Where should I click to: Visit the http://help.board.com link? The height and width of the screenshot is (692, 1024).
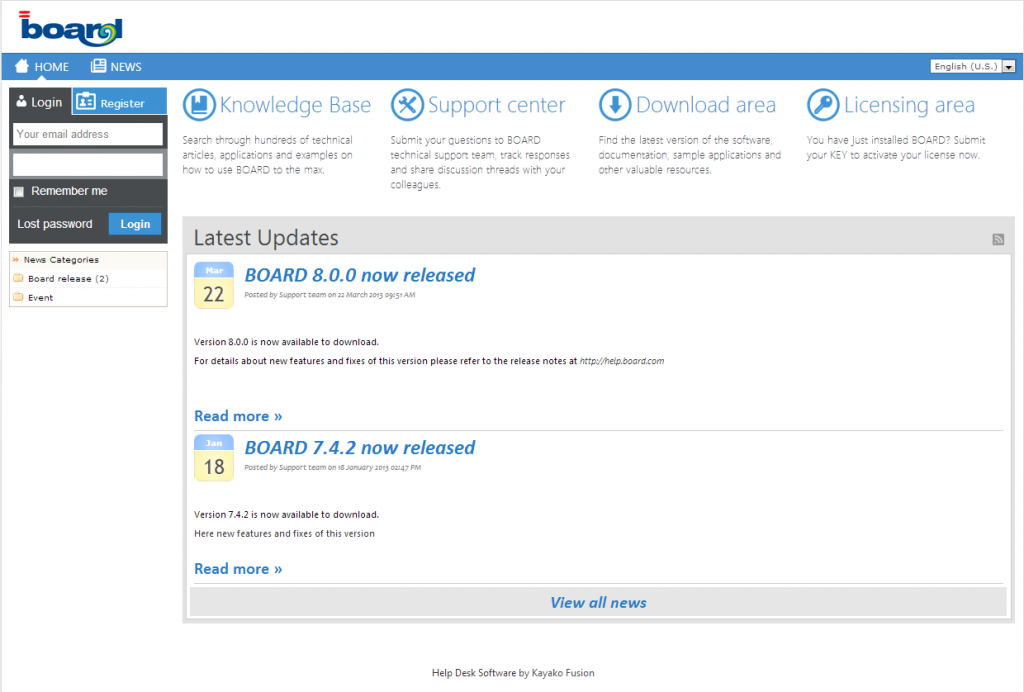622,361
